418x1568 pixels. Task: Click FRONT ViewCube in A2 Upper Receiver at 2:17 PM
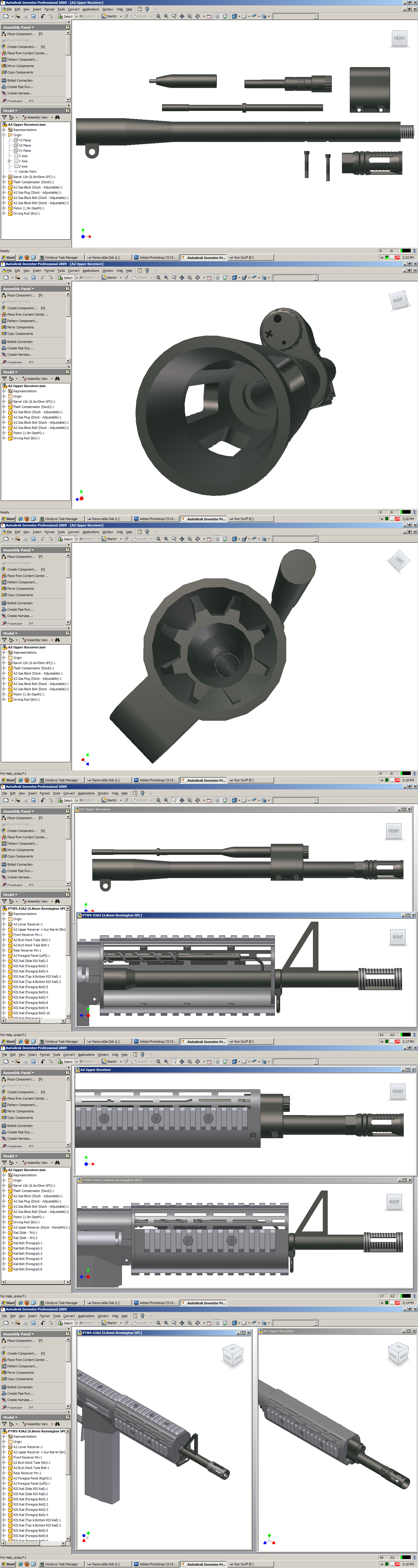coord(394,831)
